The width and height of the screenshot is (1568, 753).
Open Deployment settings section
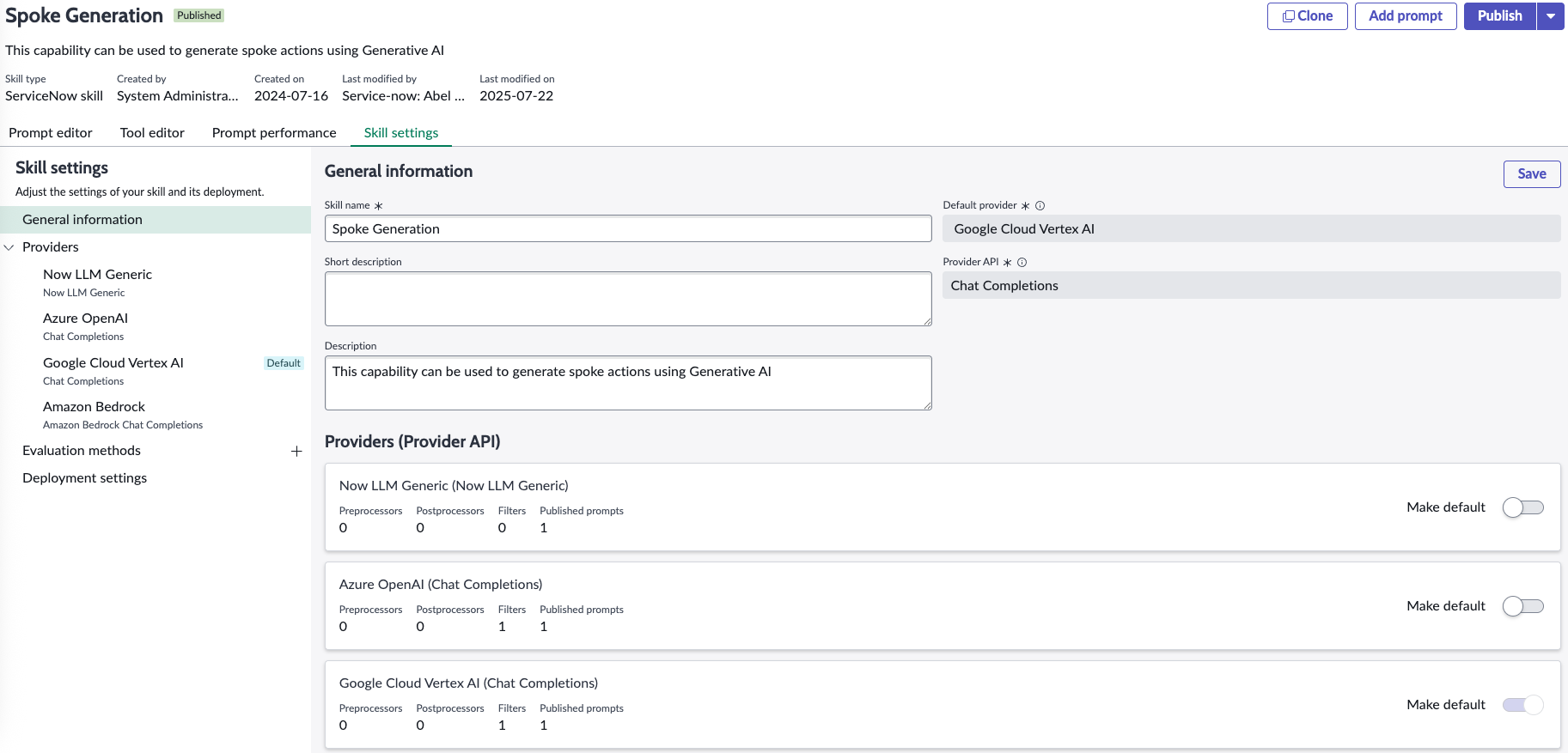pyautogui.click(x=84, y=478)
